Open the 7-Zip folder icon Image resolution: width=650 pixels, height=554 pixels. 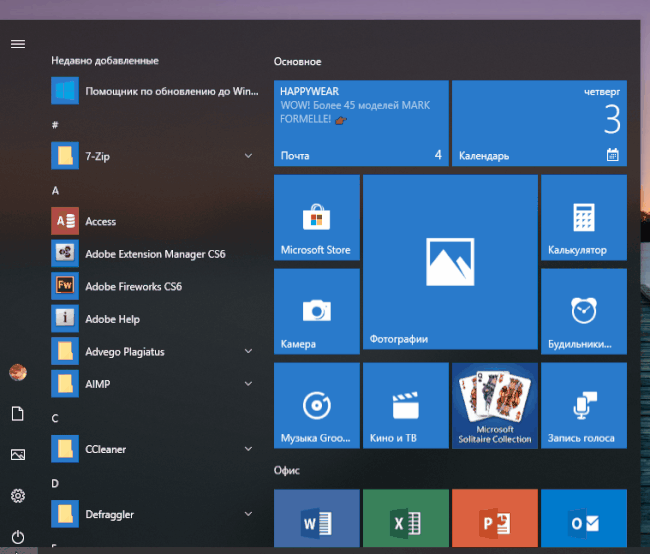point(65,156)
